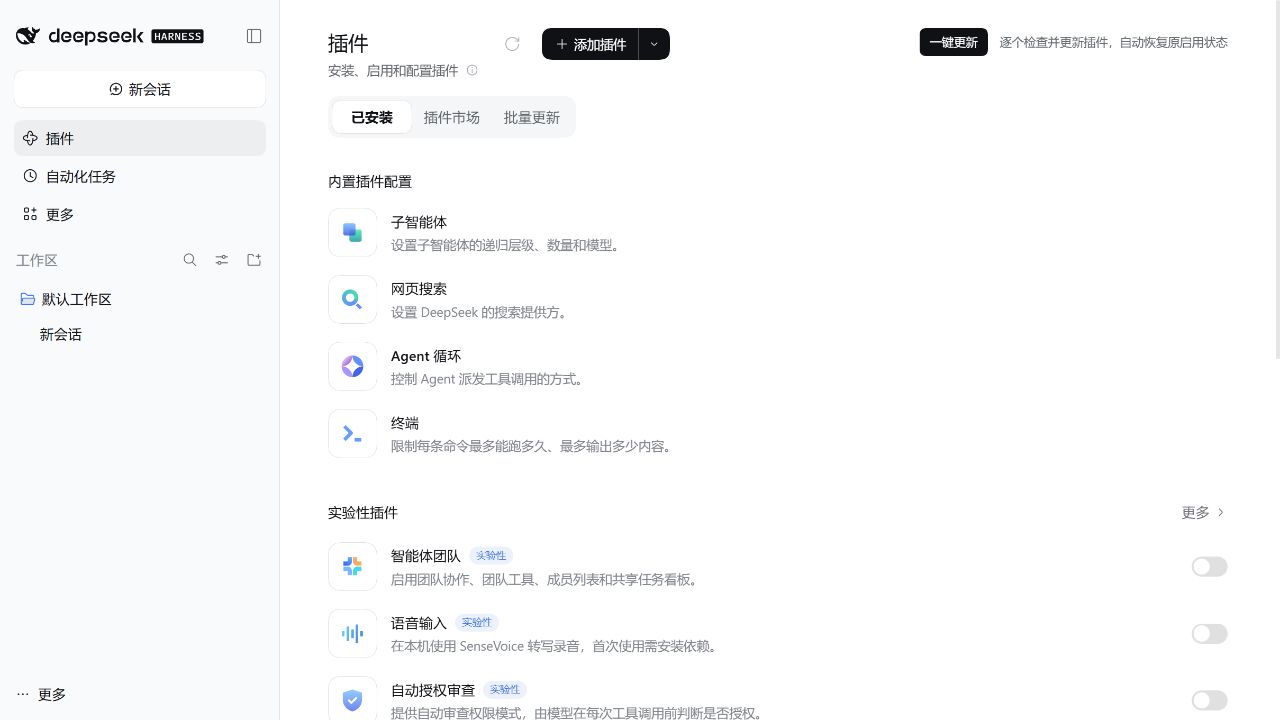Switch to the 已安装 tab
This screenshot has height=720, width=1280.
[x=372, y=117]
